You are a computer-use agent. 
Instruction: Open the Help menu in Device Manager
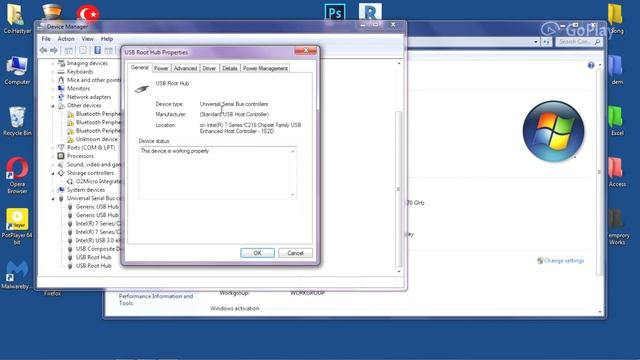[x=107, y=39]
